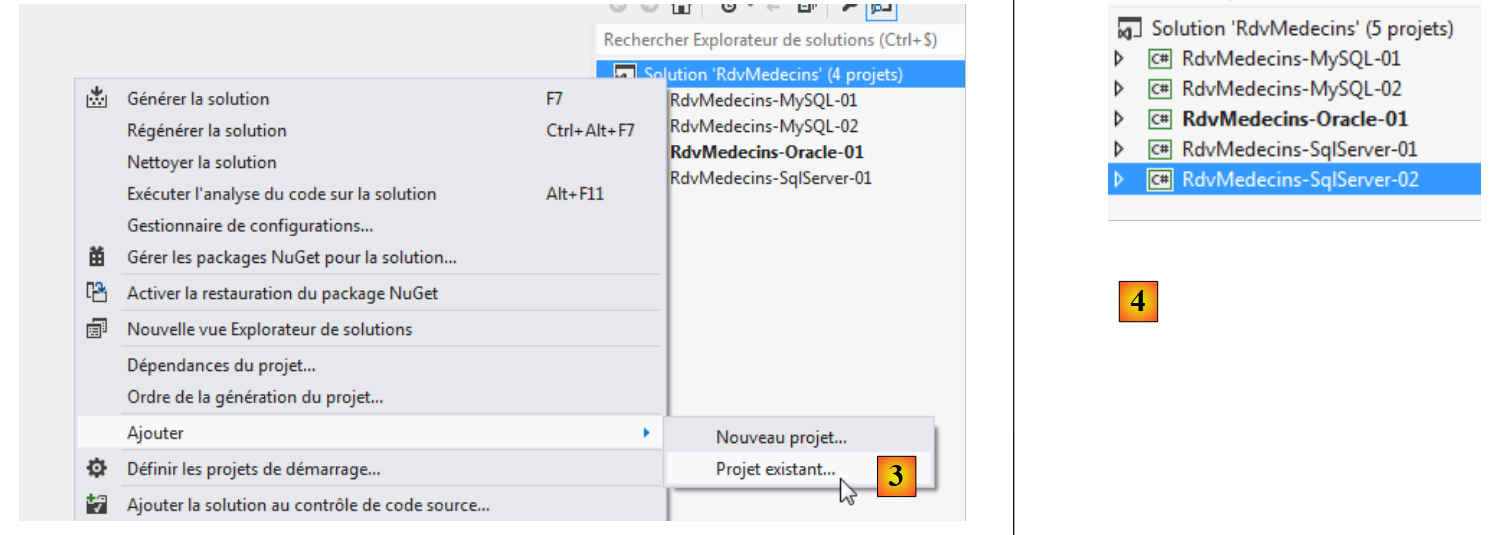Click the NuGet package icon in the menu
This screenshot has width=1504, height=535.
(x=97, y=257)
